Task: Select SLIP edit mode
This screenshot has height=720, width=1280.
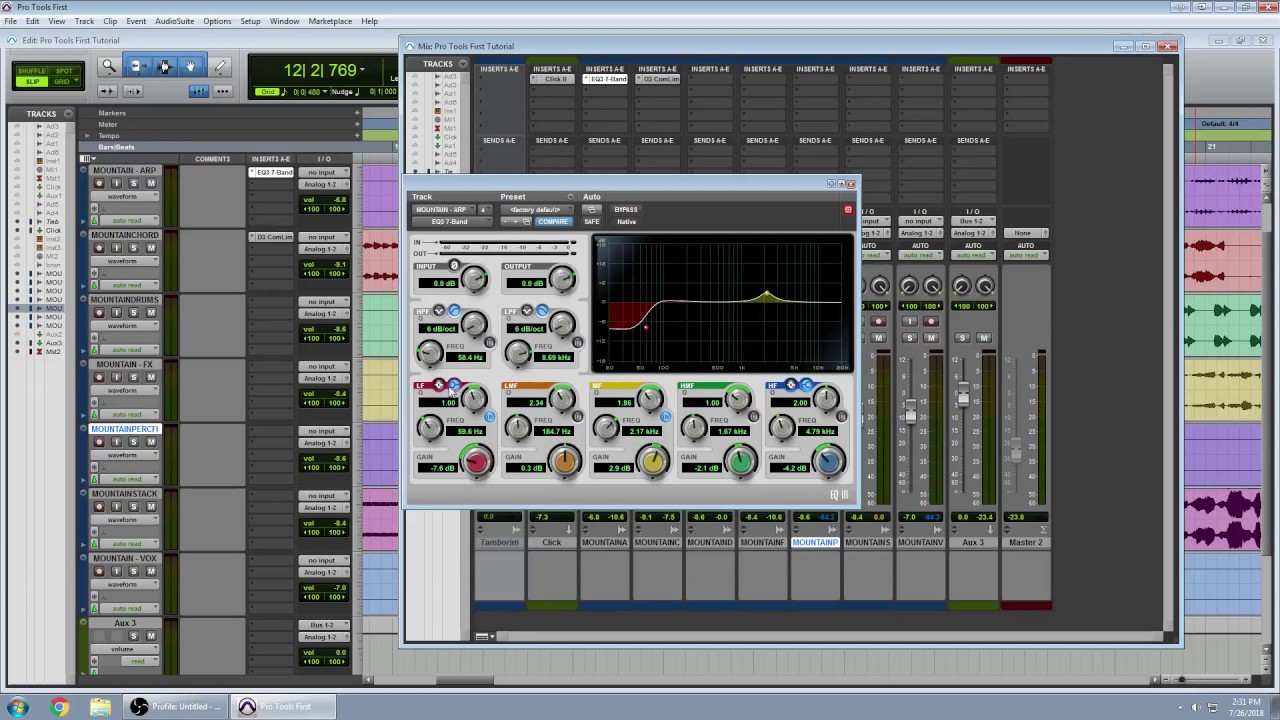Action: [33, 82]
